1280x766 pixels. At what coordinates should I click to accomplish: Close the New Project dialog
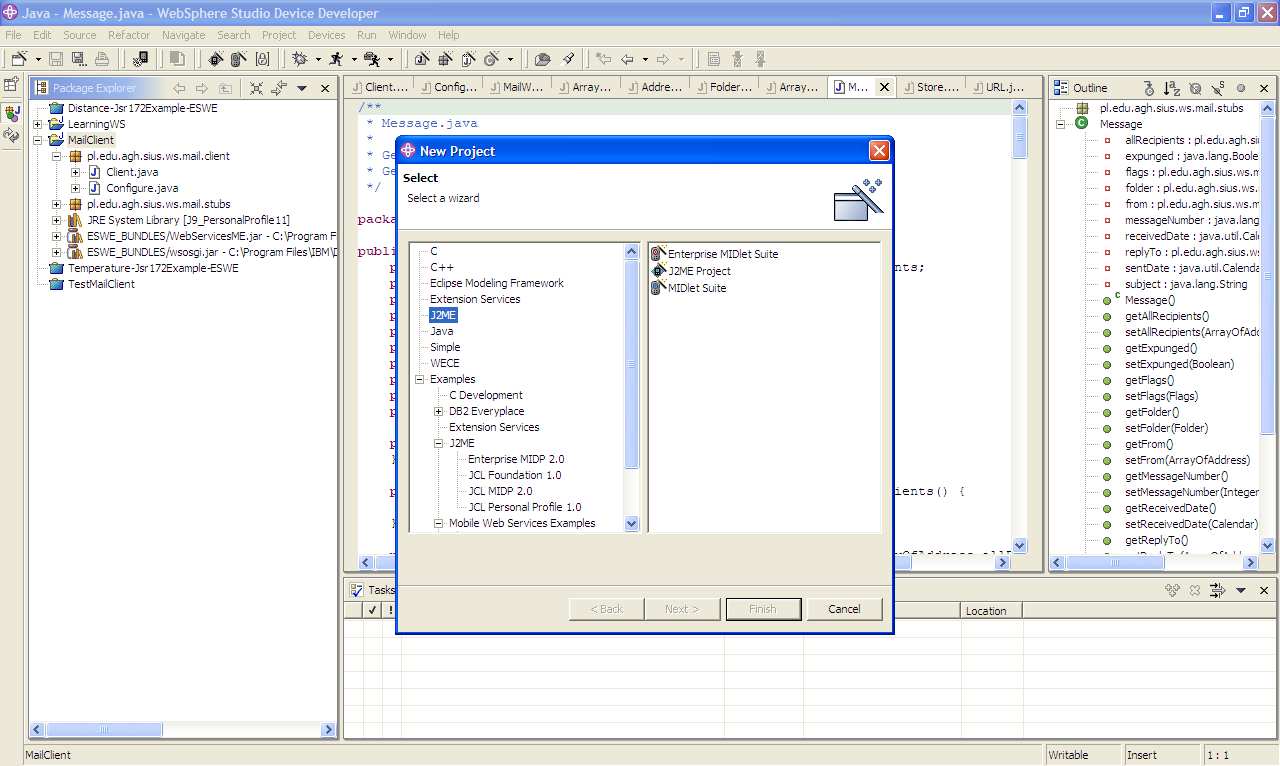point(879,151)
